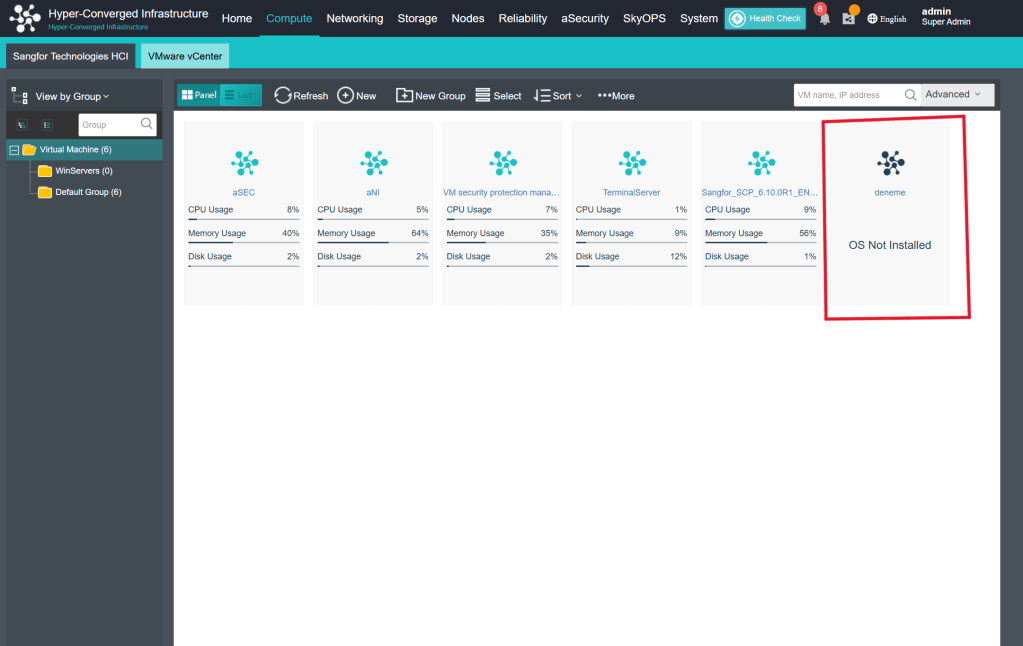Collapse the Virtual Machine tree node

14,150
